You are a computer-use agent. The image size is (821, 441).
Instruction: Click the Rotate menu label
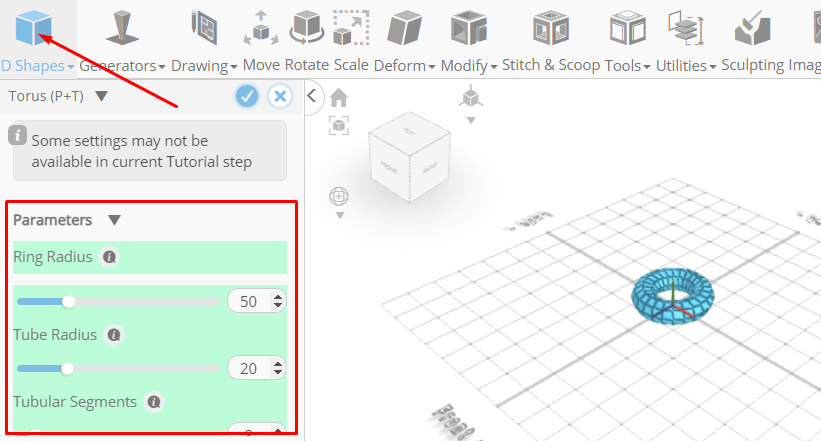(x=307, y=65)
